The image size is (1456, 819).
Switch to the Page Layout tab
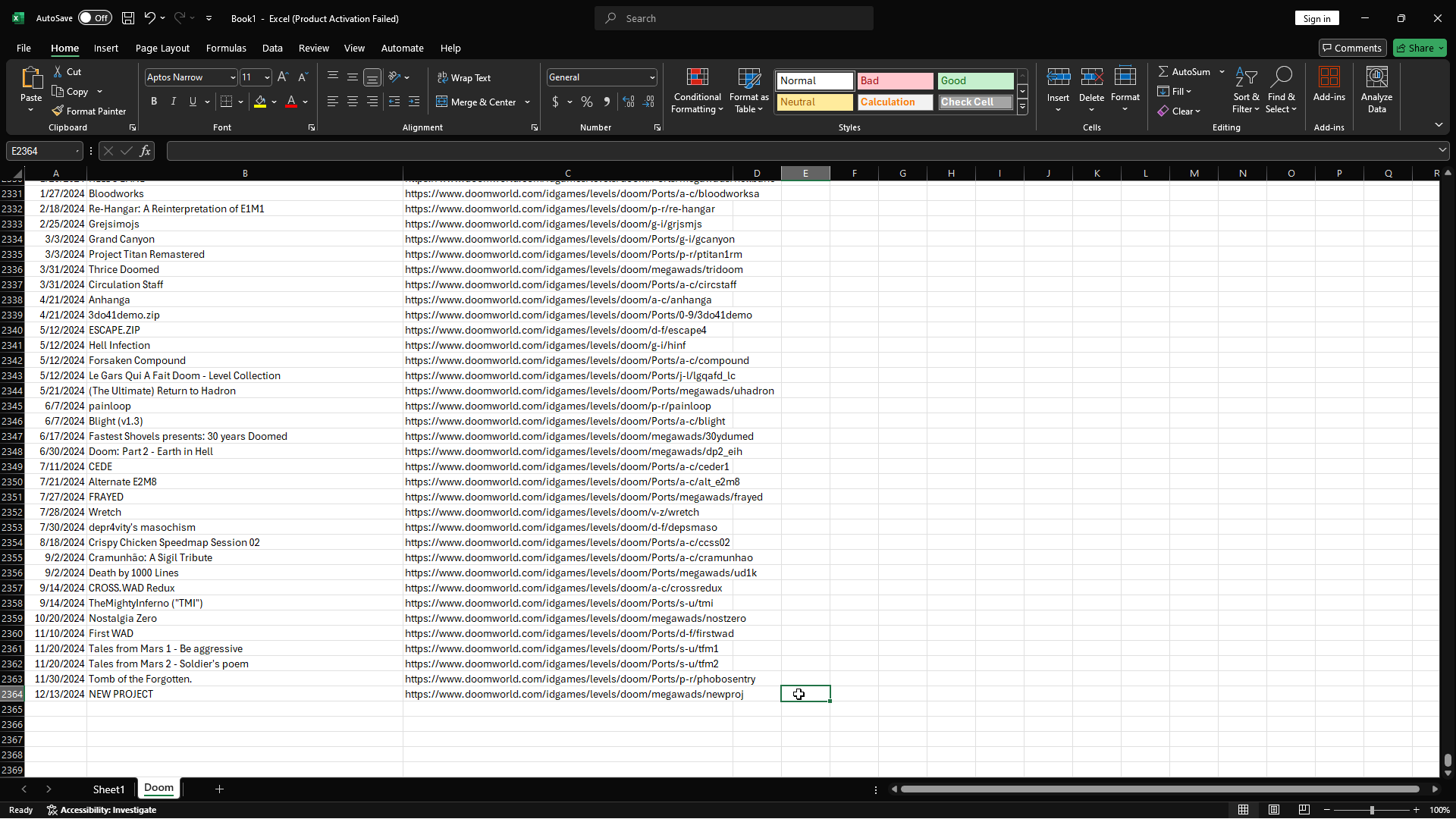[x=162, y=48]
